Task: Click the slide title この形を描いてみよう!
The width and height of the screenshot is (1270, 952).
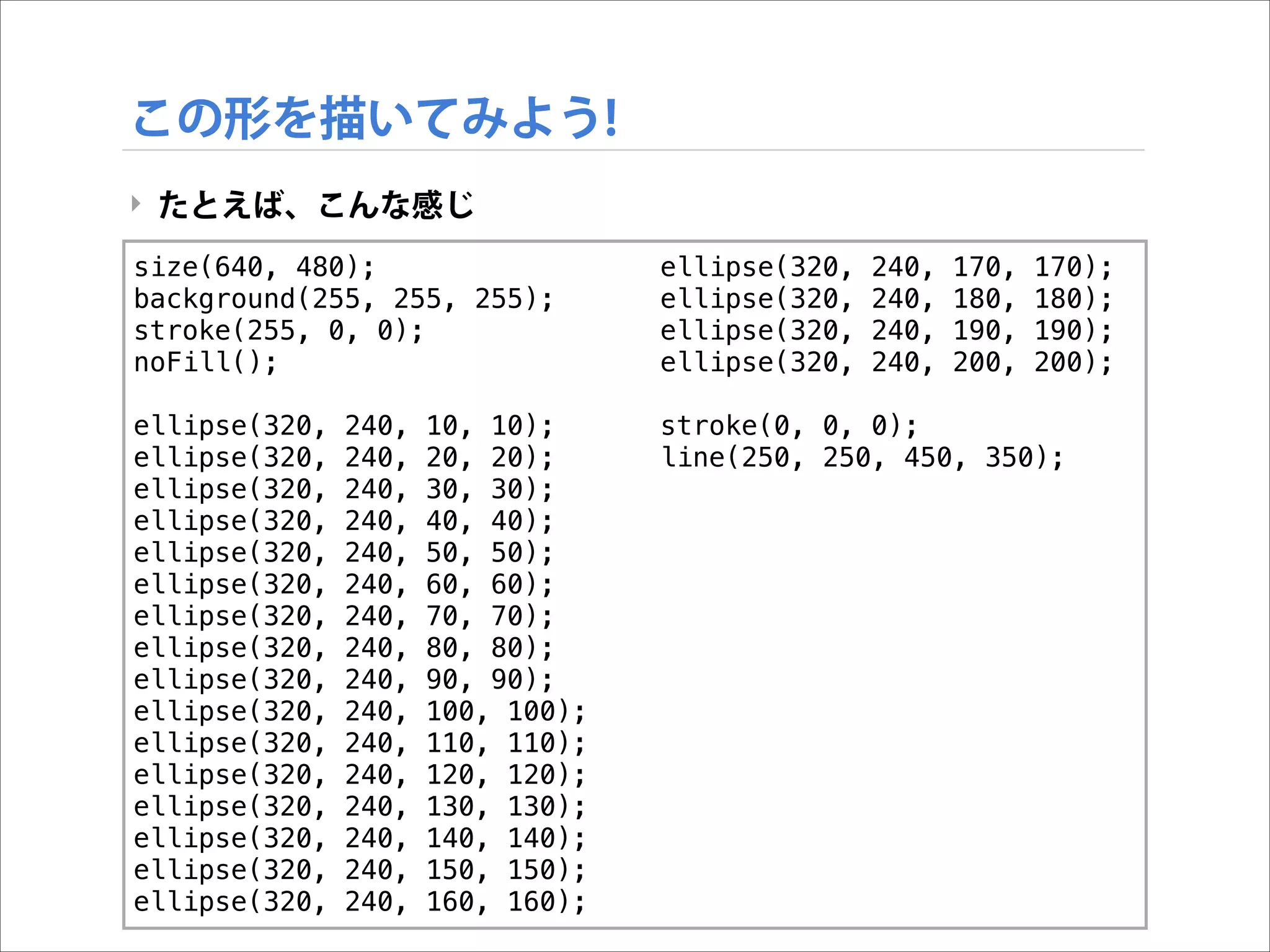Action: pyautogui.click(x=375, y=118)
